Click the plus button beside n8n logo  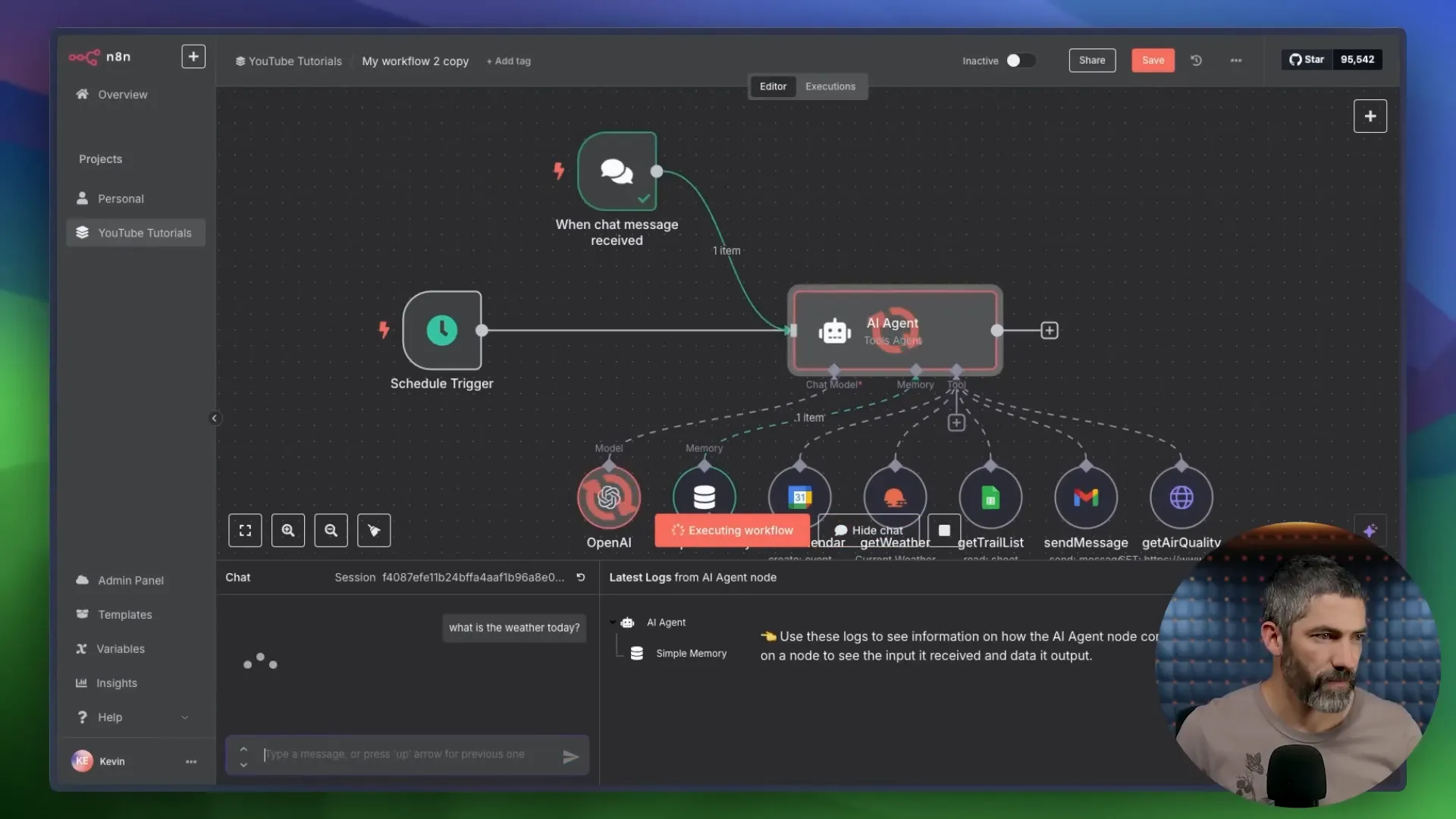[193, 57]
